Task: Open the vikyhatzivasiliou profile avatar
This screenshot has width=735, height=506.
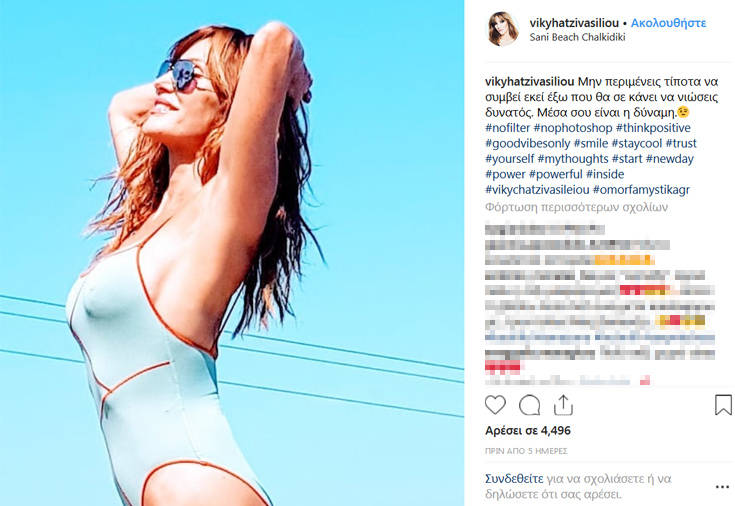Action: [x=503, y=29]
